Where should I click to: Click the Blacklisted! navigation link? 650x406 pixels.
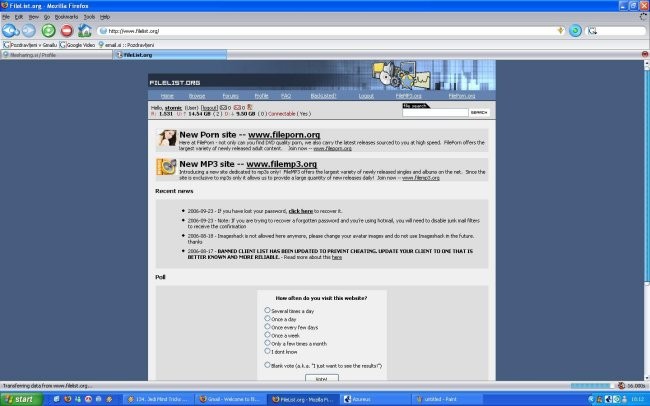pyautogui.click(x=323, y=96)
